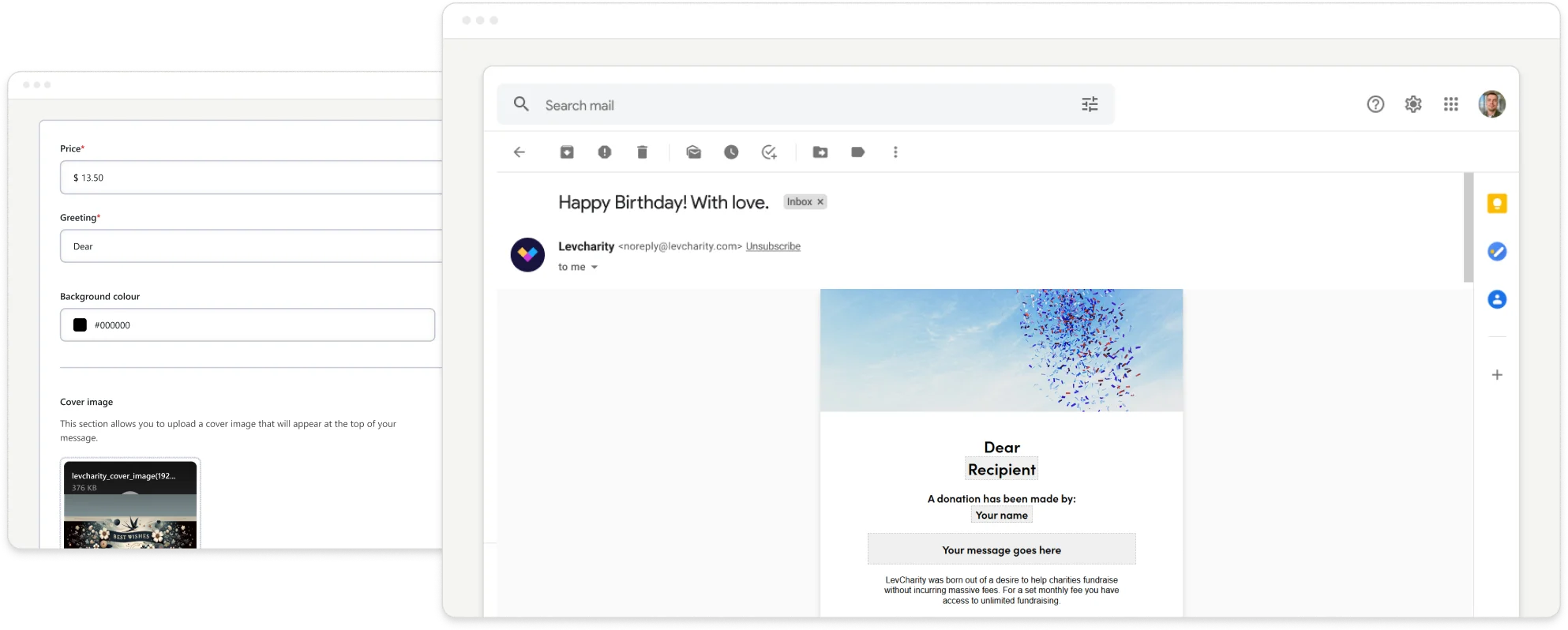Add email to tasks
This screenshot has height=630, width=1568.
[x=769, y=152]
